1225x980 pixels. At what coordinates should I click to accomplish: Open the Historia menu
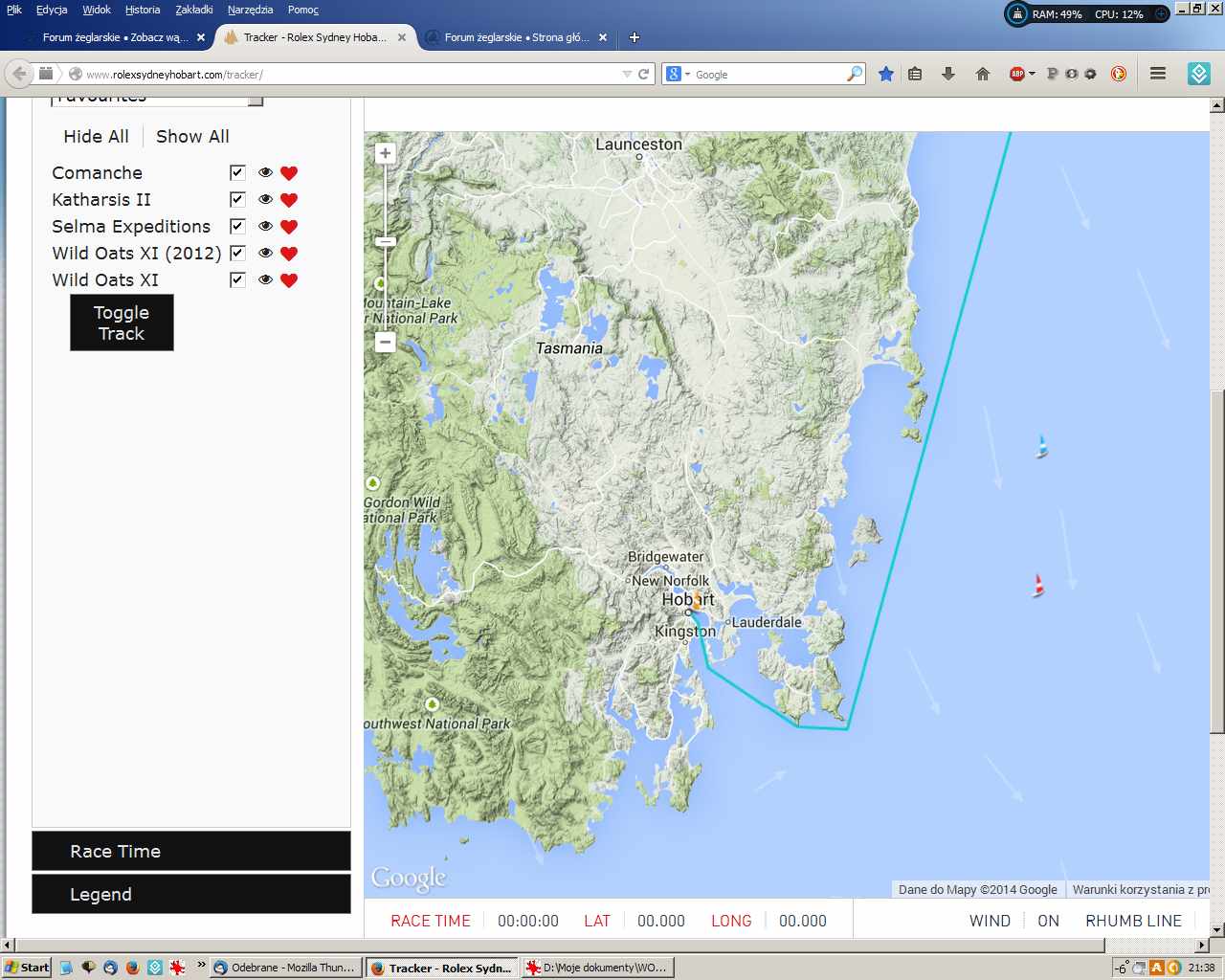pos(143,10)
